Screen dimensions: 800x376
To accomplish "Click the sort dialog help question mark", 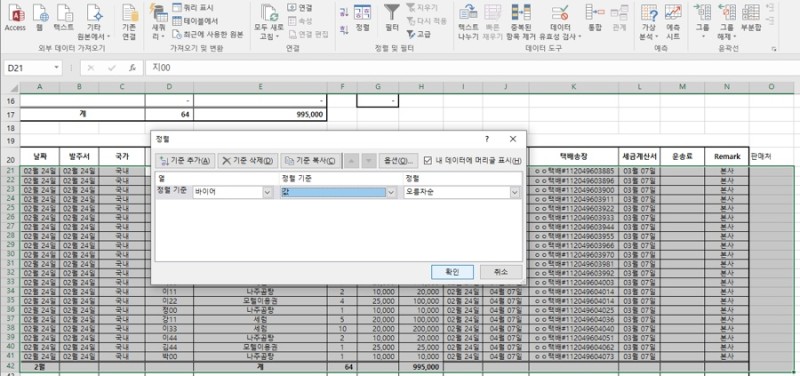I will 487,139.
